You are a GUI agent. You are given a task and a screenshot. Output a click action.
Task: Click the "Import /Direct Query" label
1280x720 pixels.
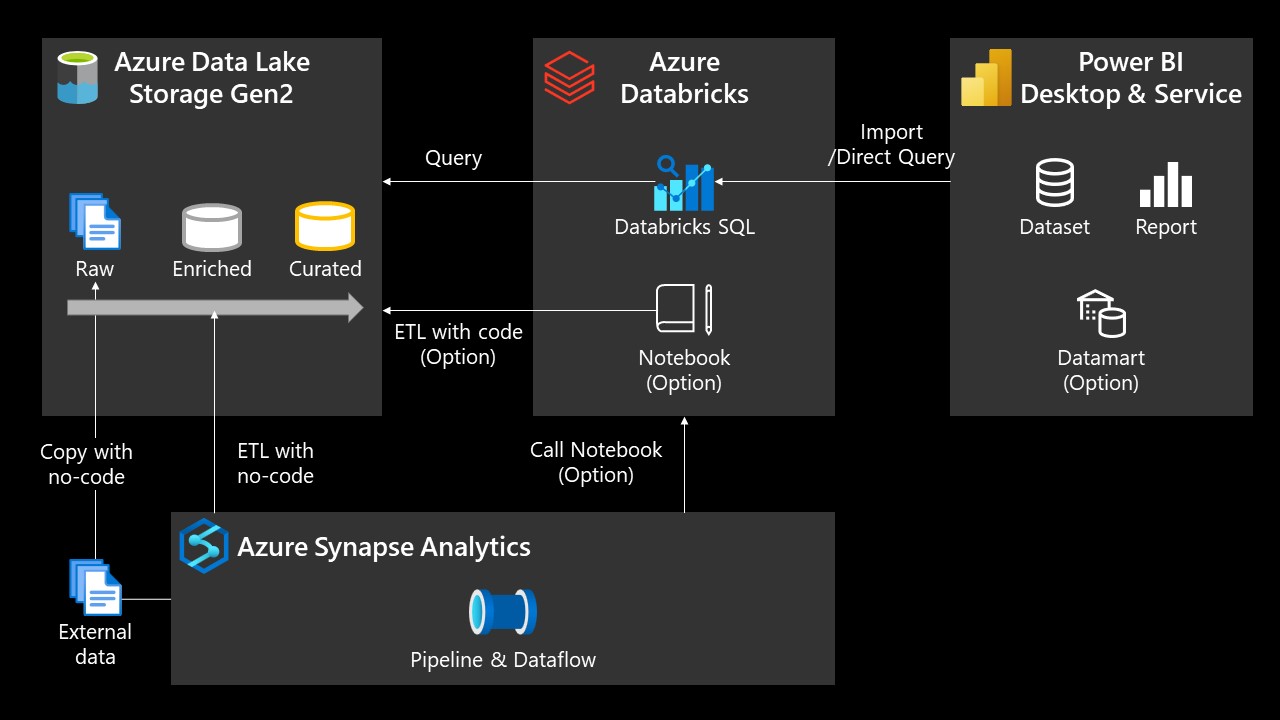pos(891,145)
